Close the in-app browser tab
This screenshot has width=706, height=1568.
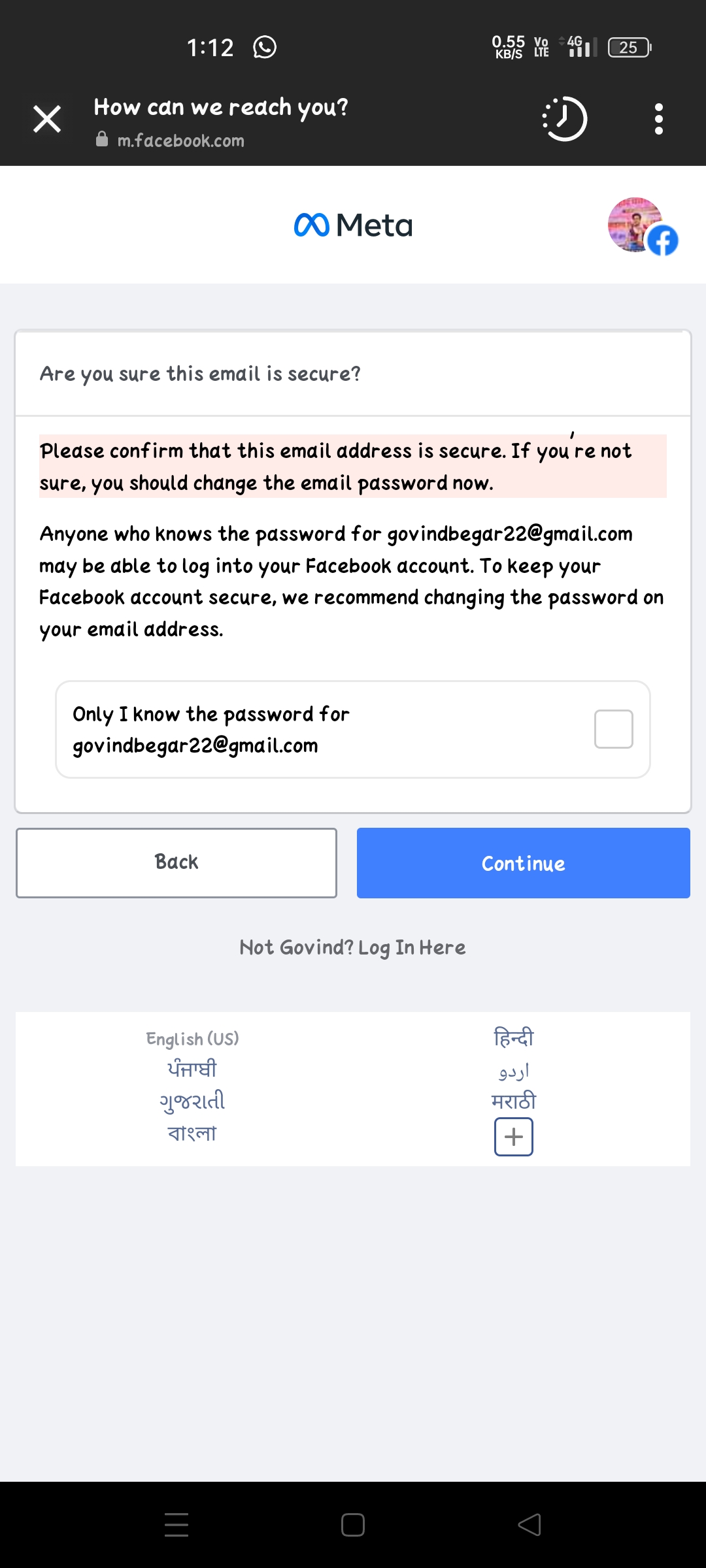47,120
